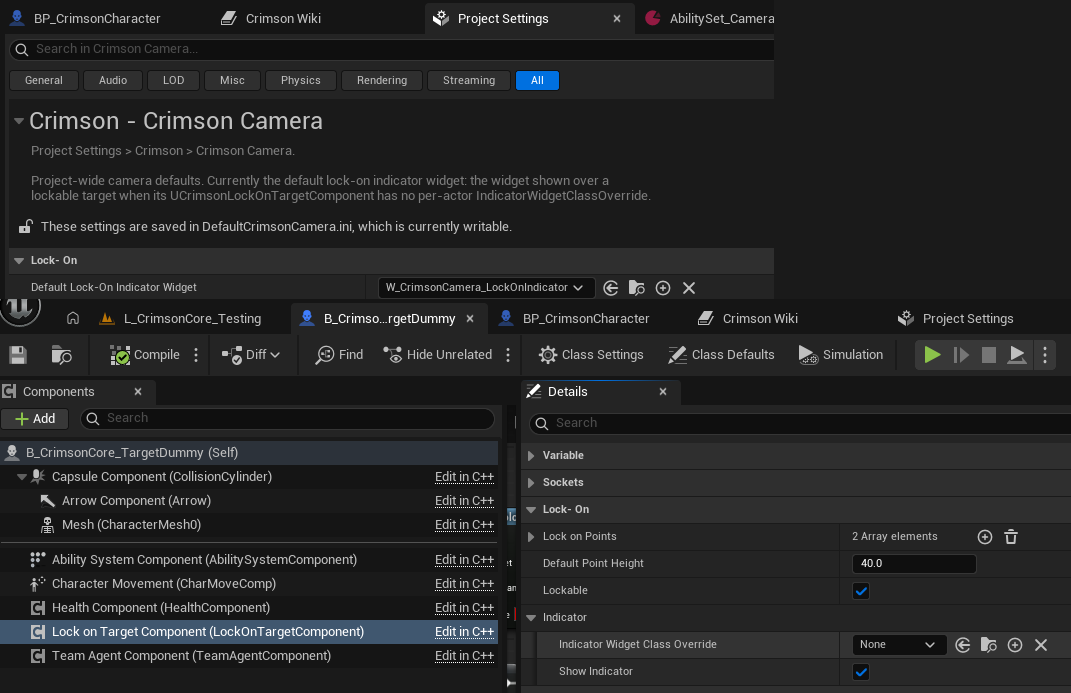1071x693 pixels.
Task: Click the Compile button
Action: 145,355
